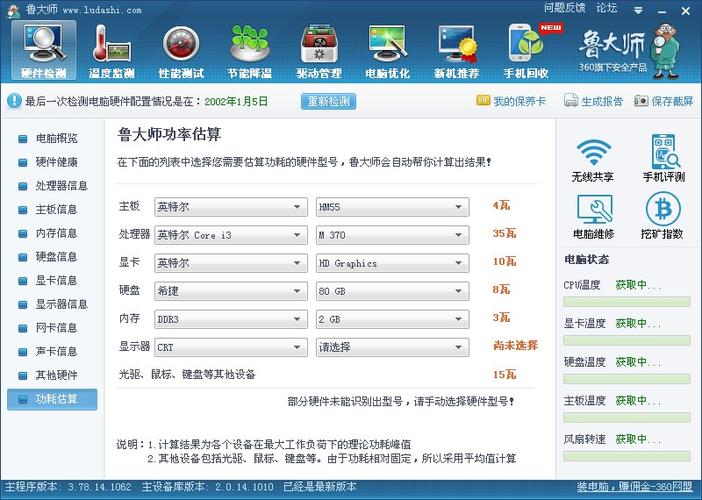Open the 硬盘 brand dropdown showing 希捷
Screen dimensions: 702x500
tap(231, 291)
